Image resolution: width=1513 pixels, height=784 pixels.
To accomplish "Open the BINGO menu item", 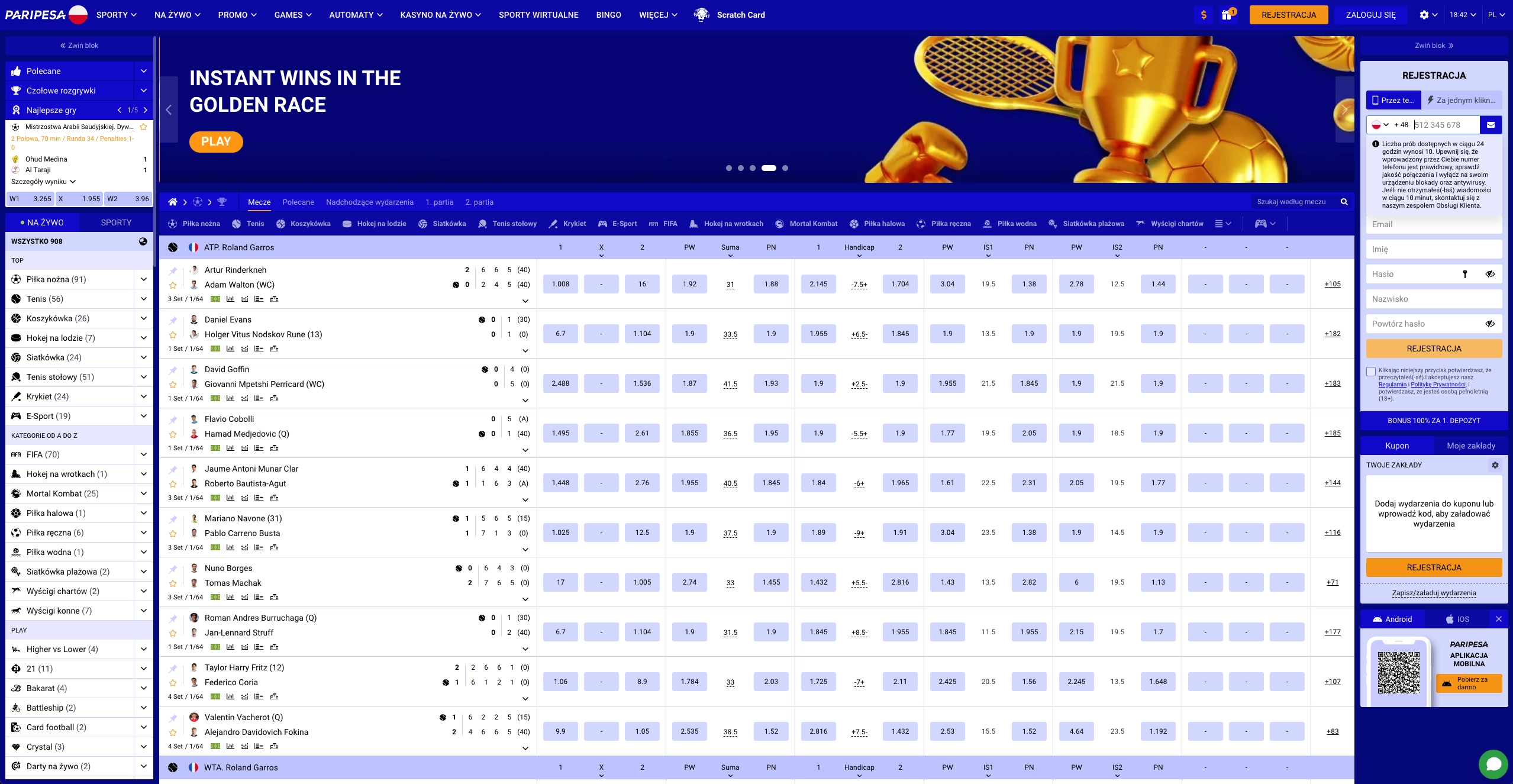I will (608, 15).
